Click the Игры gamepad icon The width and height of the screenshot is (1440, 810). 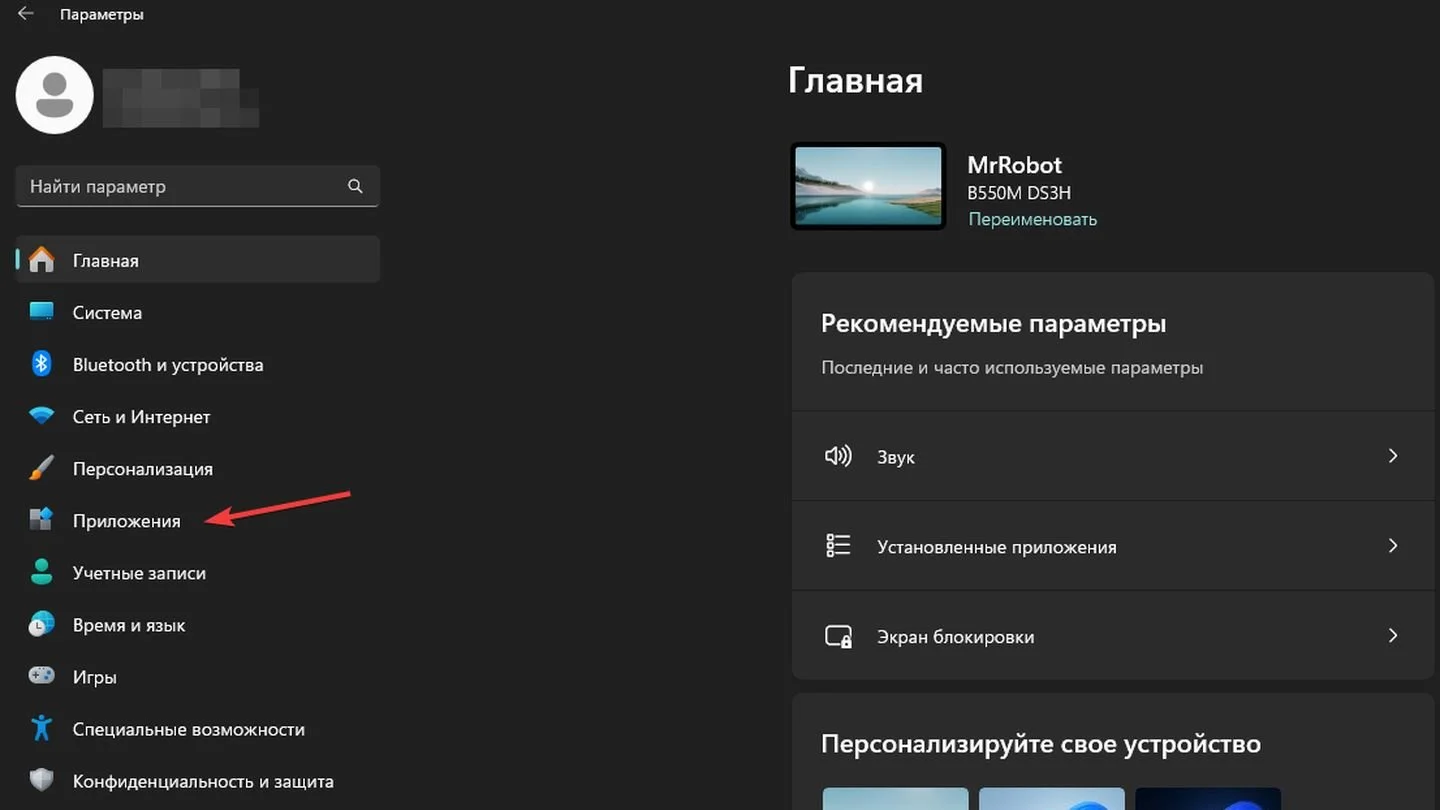pos(41,676)
